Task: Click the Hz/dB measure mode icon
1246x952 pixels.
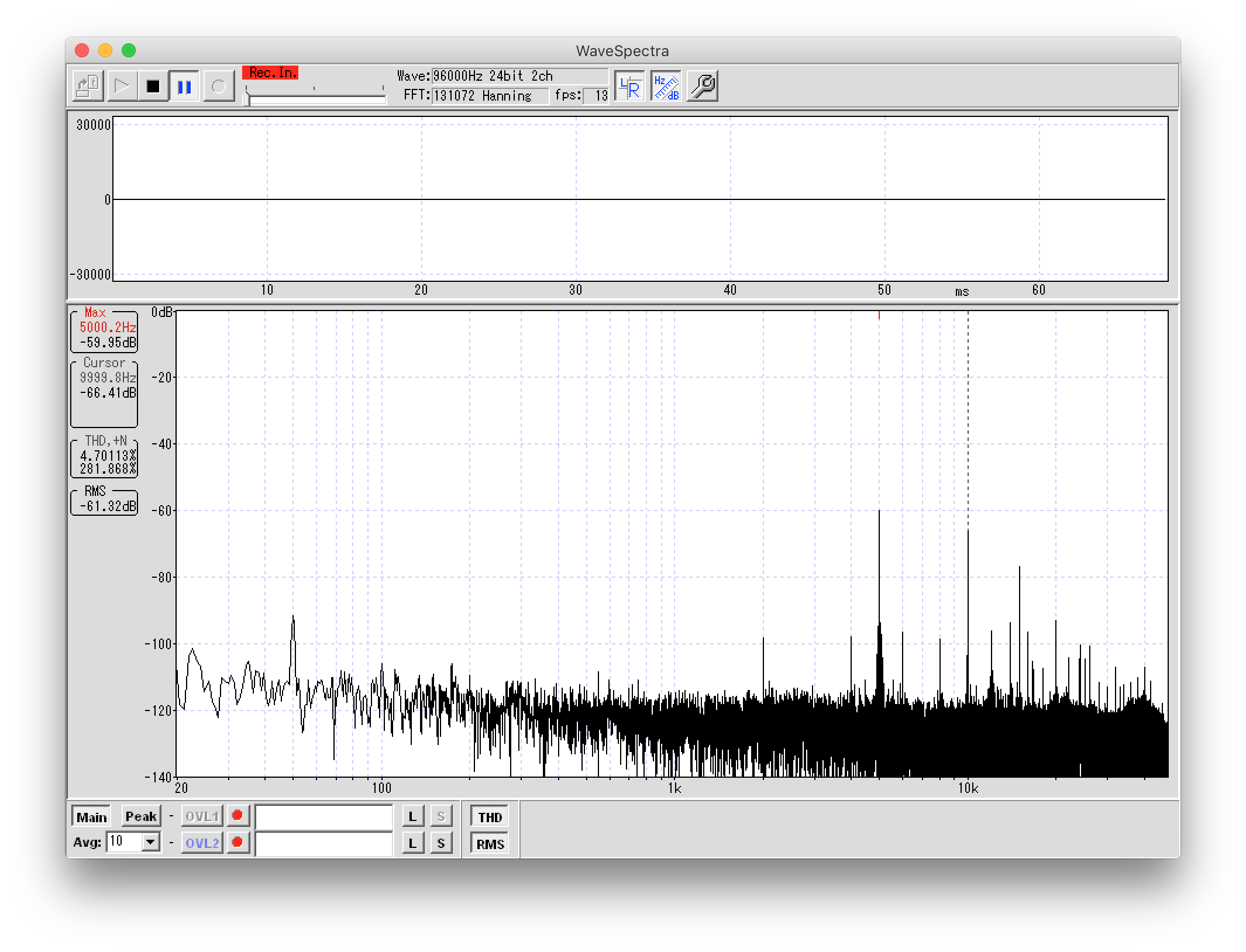Action: pos(666,87)
